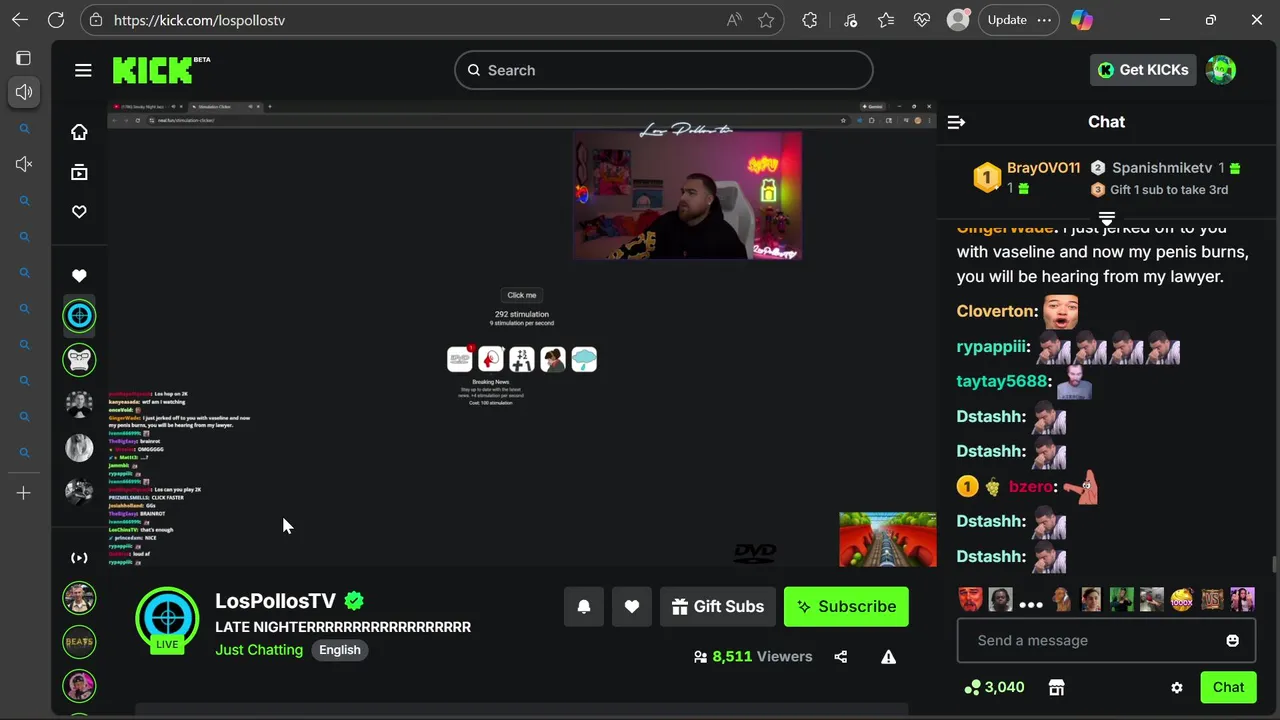The width and height of the screenshot is (1280, 720).
Task: Click LosPollosTV streamer avatar with LIVE badge
Action: pos(167,619)
